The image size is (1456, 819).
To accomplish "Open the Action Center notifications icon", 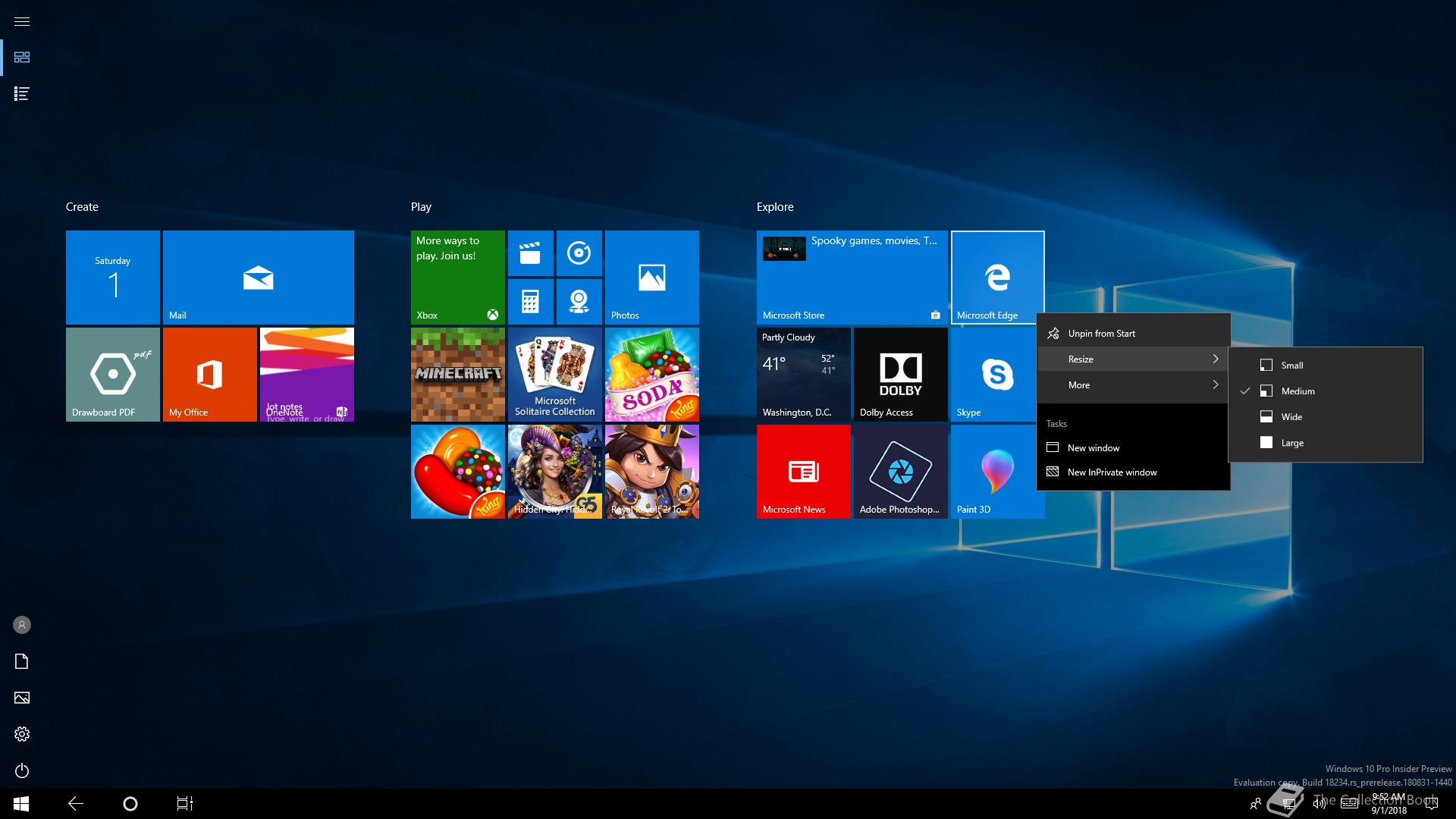I will tap(1432, 804).
